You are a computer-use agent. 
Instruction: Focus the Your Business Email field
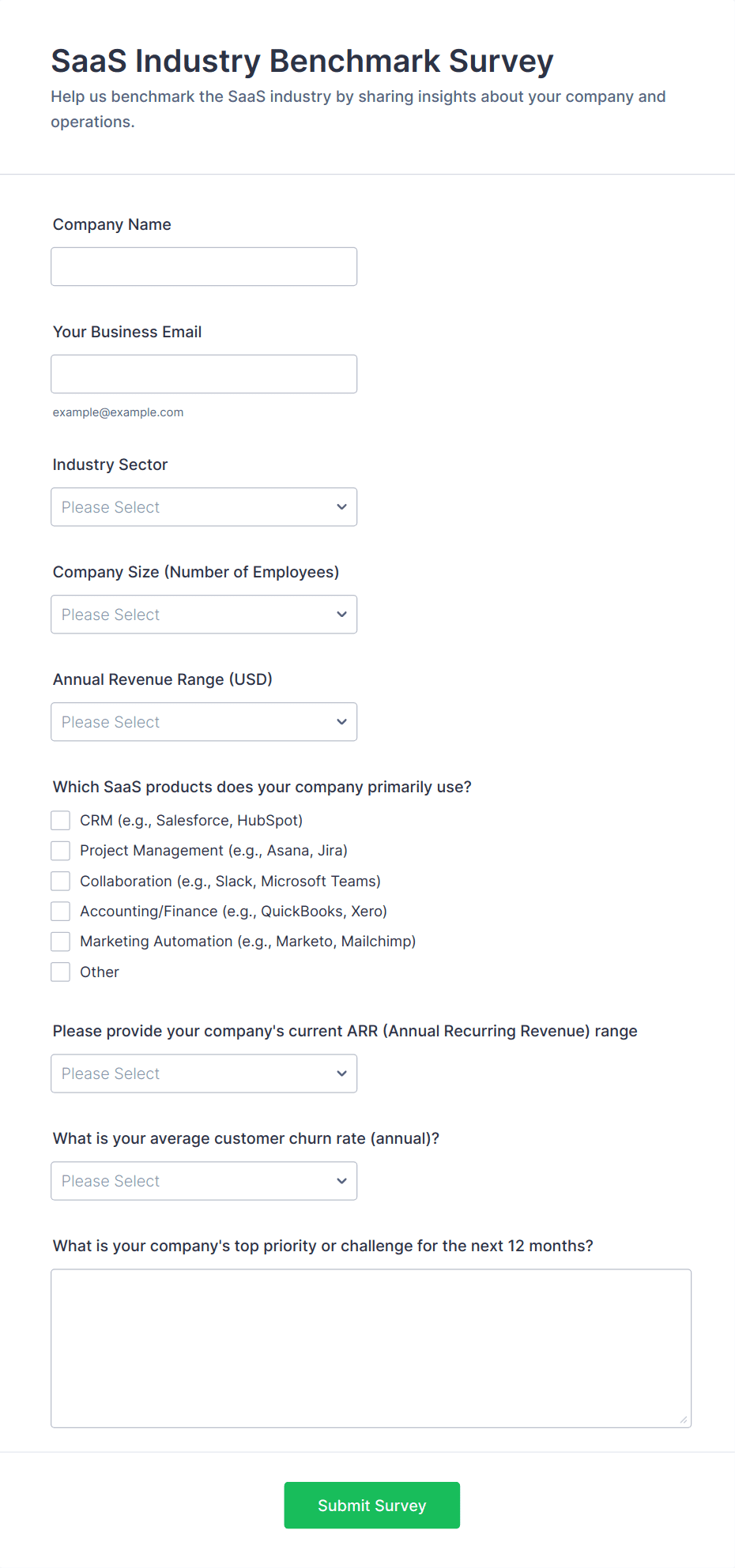click(204, 374)
